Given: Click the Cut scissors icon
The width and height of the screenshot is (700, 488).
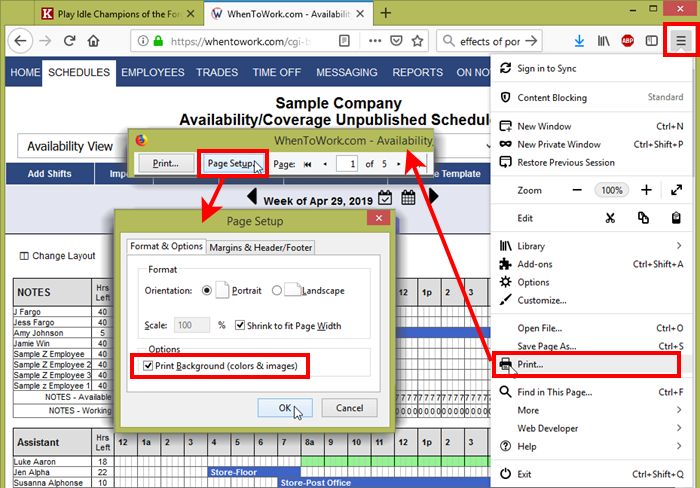Looking at the screenshot, I should (610, 218).
